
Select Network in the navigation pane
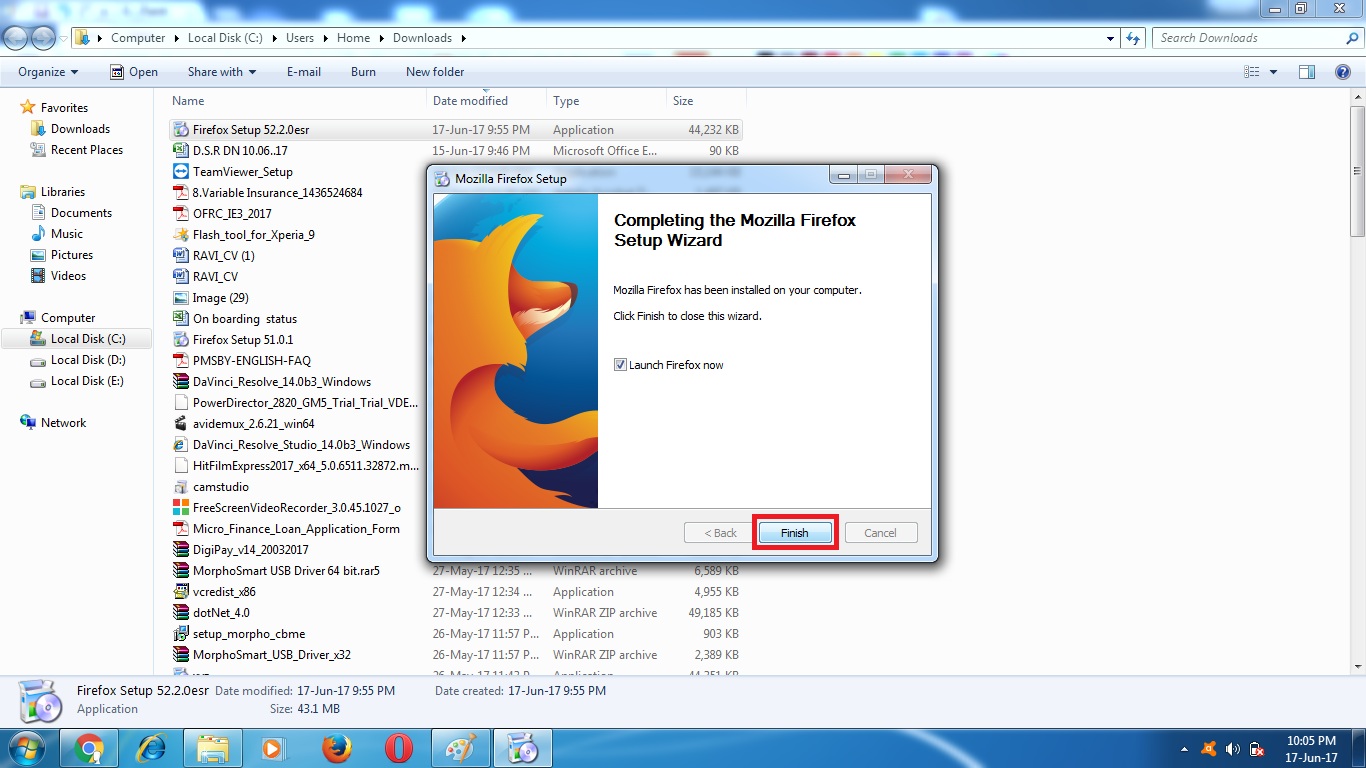point(63,423)
